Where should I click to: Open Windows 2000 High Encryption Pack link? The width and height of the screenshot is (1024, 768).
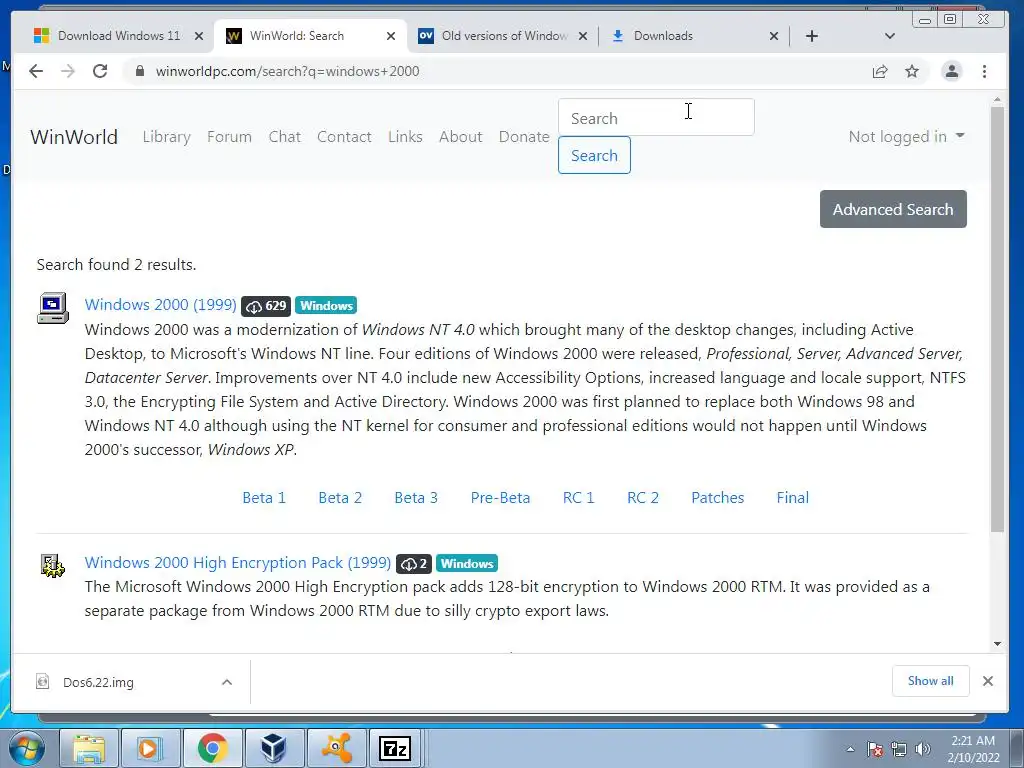[238, 562]
